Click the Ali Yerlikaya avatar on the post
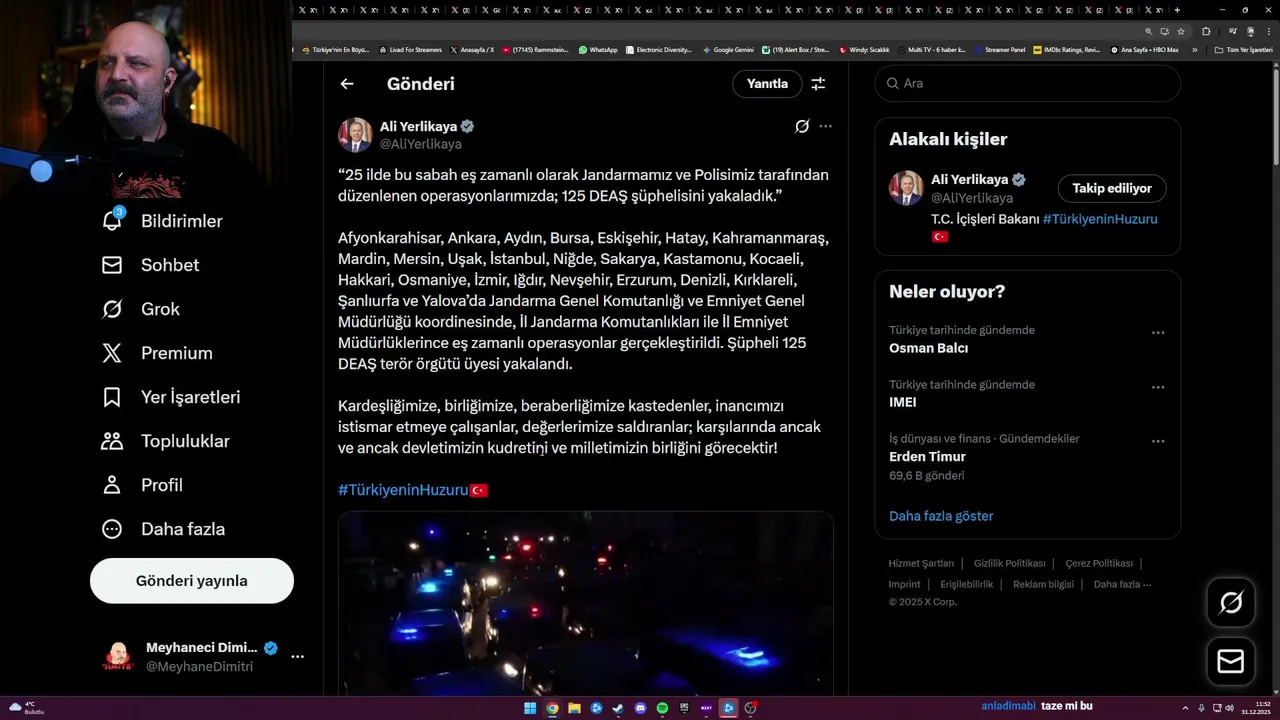The height and width of the screenshot is (720, 1280). (x=355, y=135)
